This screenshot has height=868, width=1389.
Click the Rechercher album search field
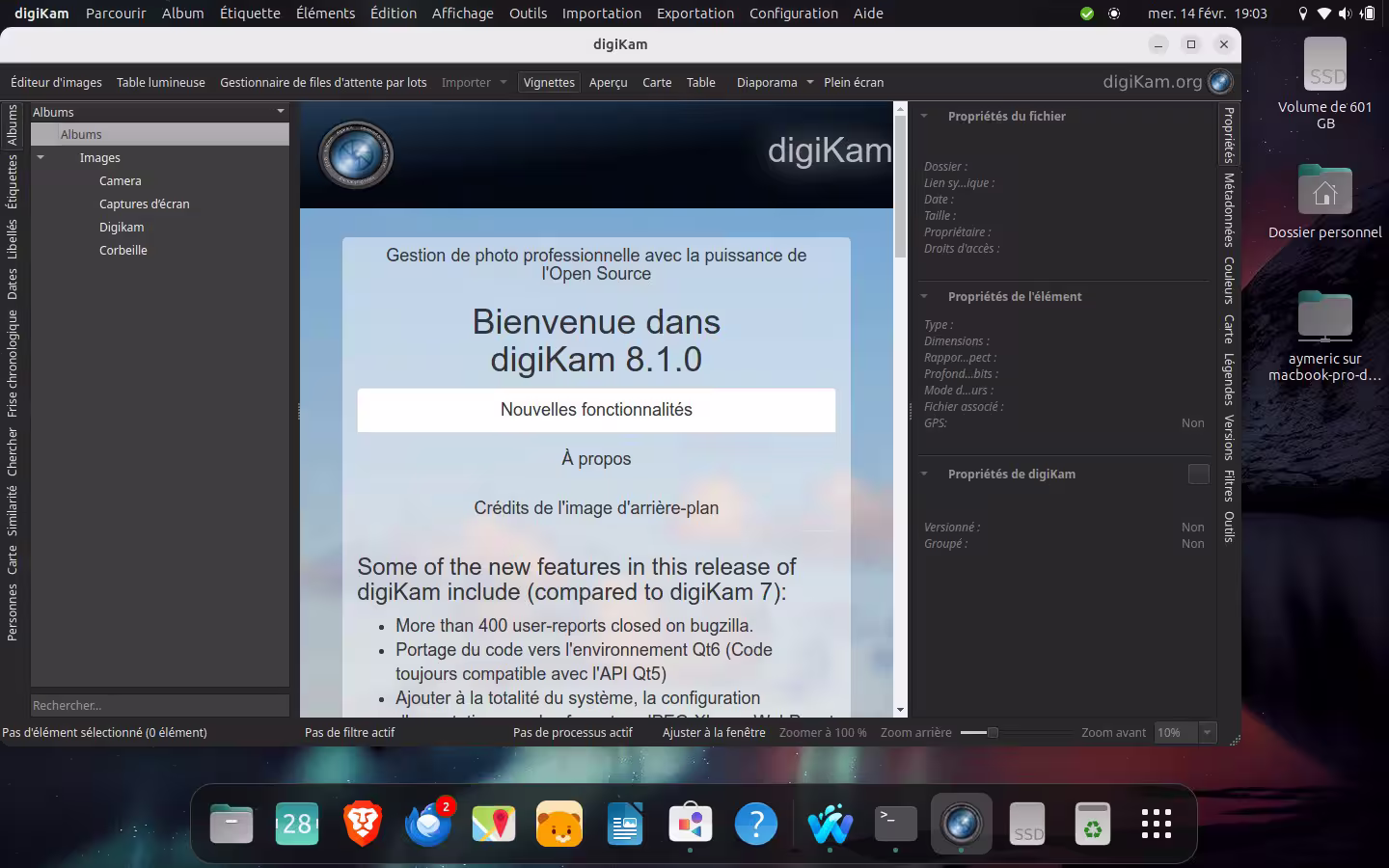click(160, 705)
